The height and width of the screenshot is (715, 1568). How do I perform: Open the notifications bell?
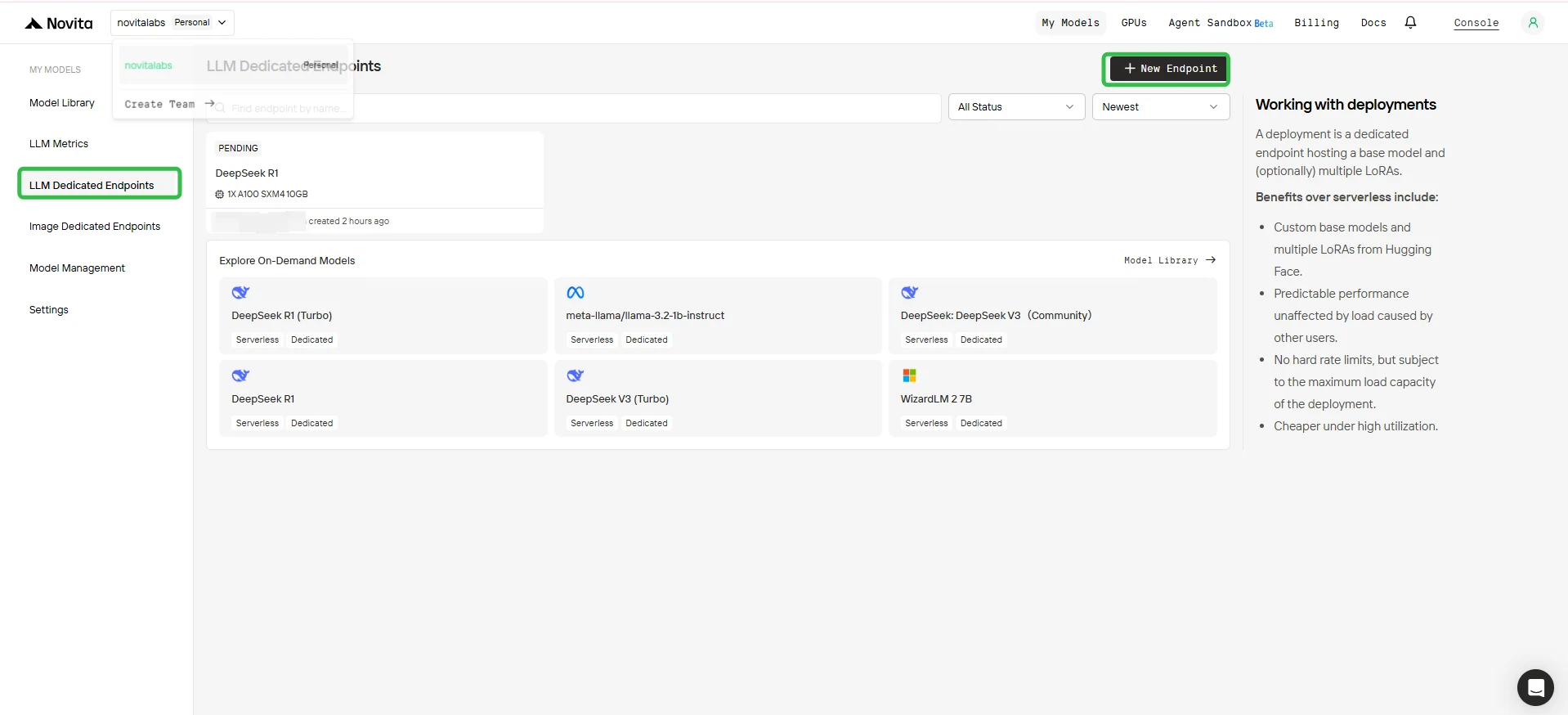pos(1410,23)
